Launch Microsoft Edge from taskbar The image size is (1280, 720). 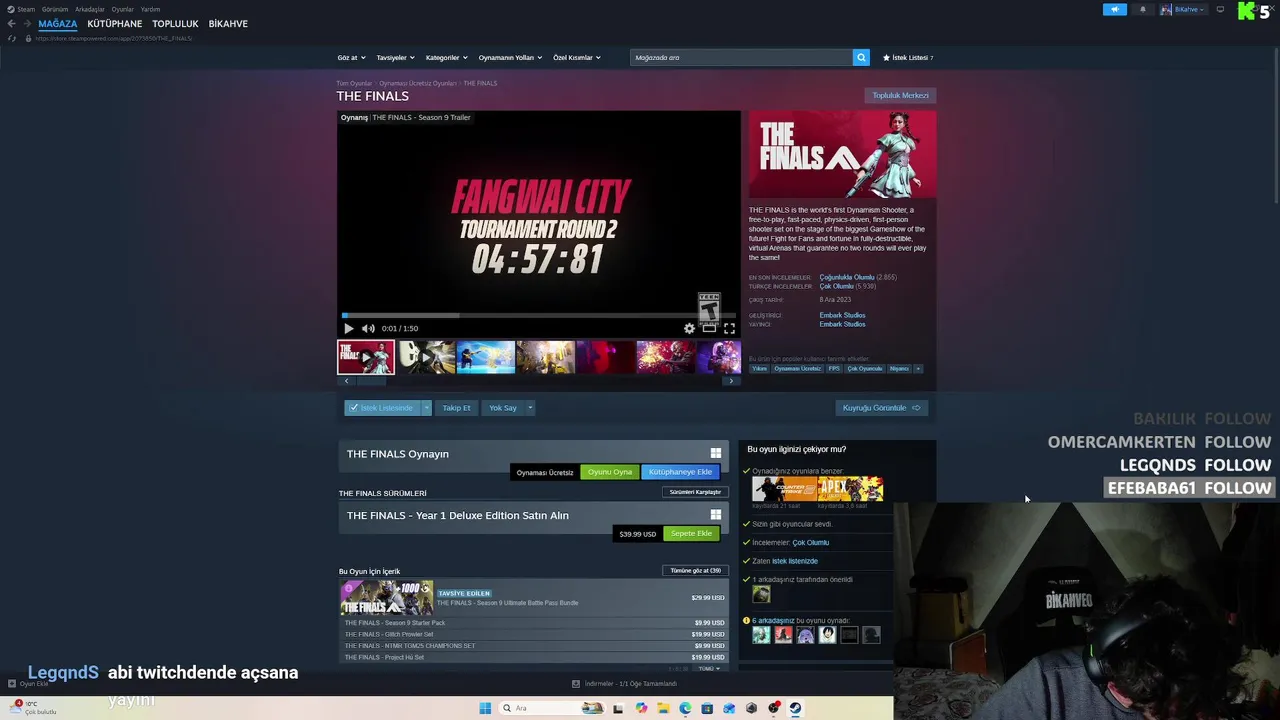point(685,708)
